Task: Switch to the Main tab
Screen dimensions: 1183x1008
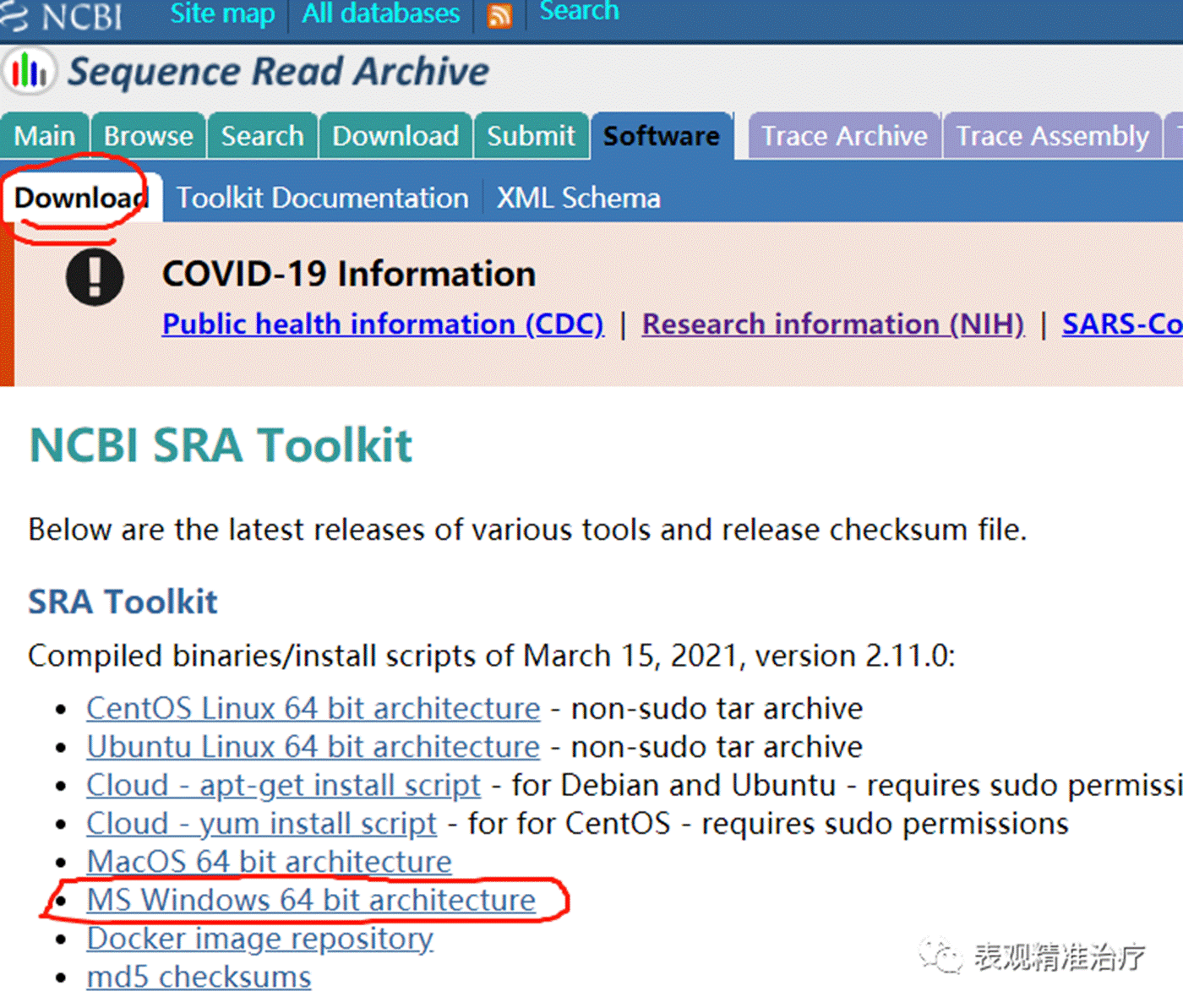Action: click(45, 135)
